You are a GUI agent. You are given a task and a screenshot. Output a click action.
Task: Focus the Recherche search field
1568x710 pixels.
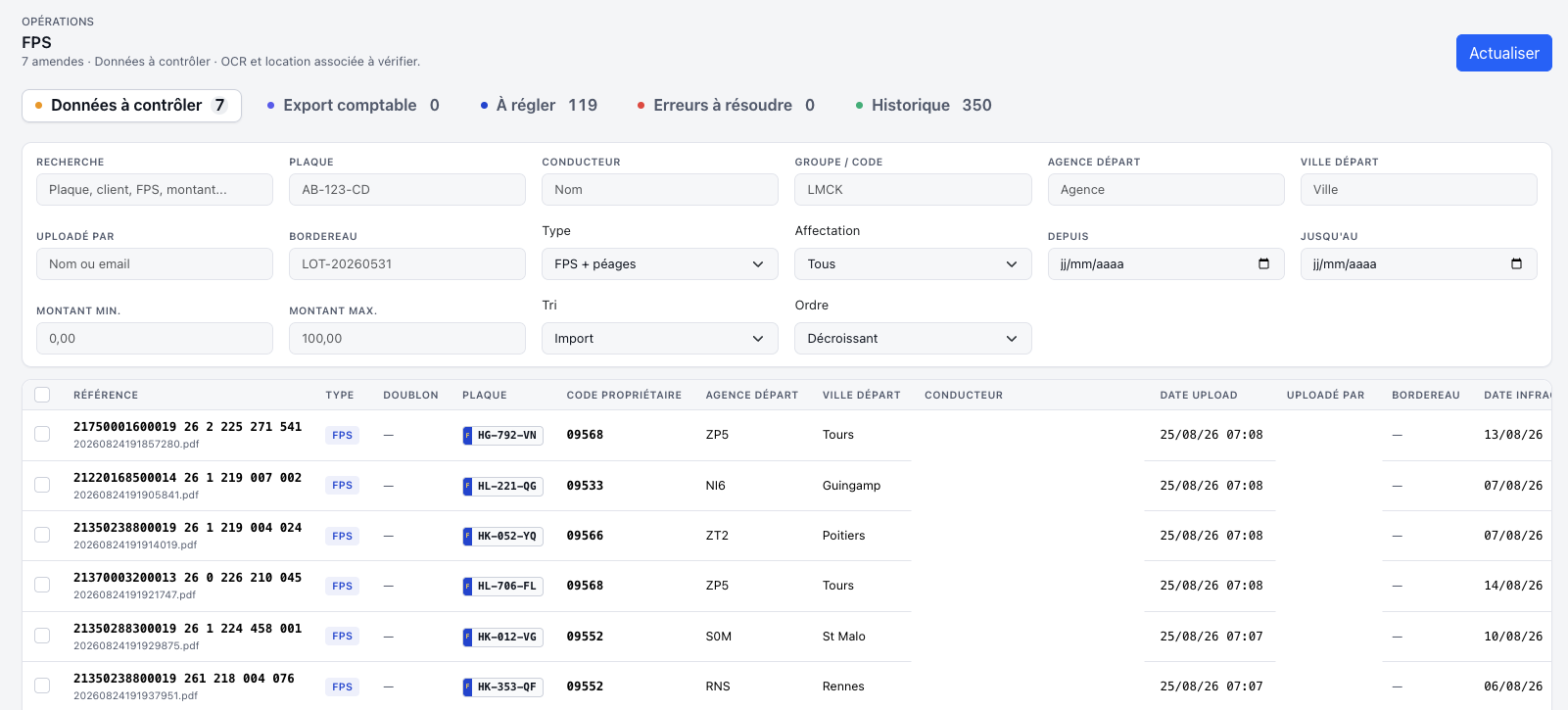point(155,189)
